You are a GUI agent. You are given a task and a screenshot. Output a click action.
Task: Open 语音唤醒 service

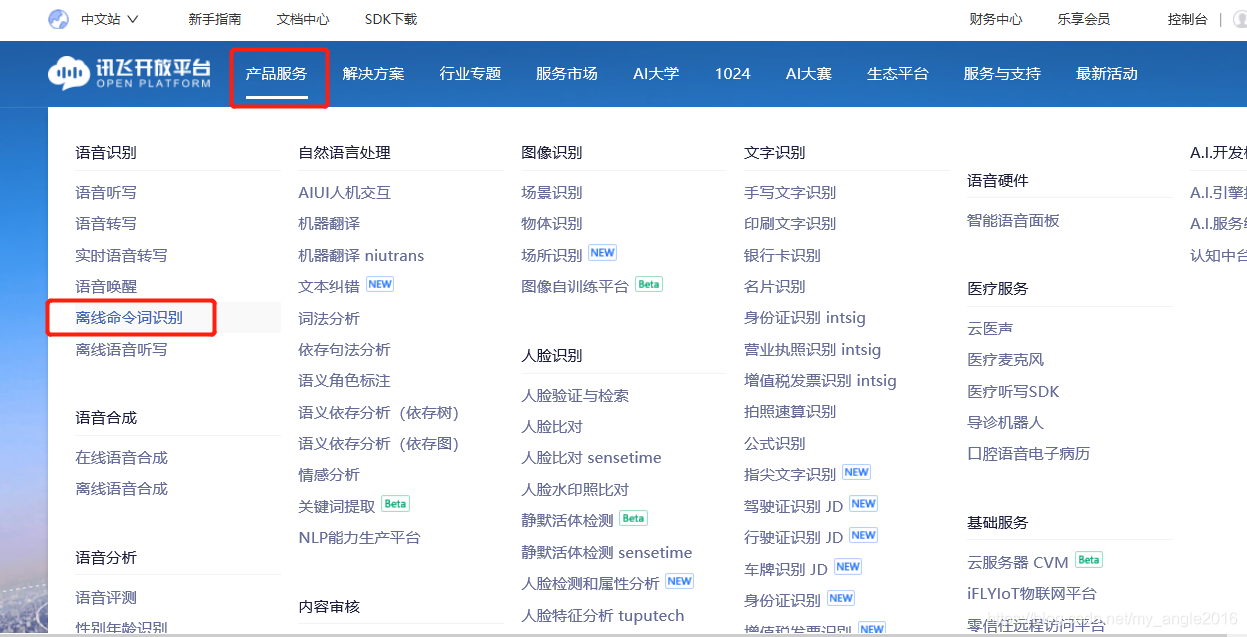coord(106,286)
